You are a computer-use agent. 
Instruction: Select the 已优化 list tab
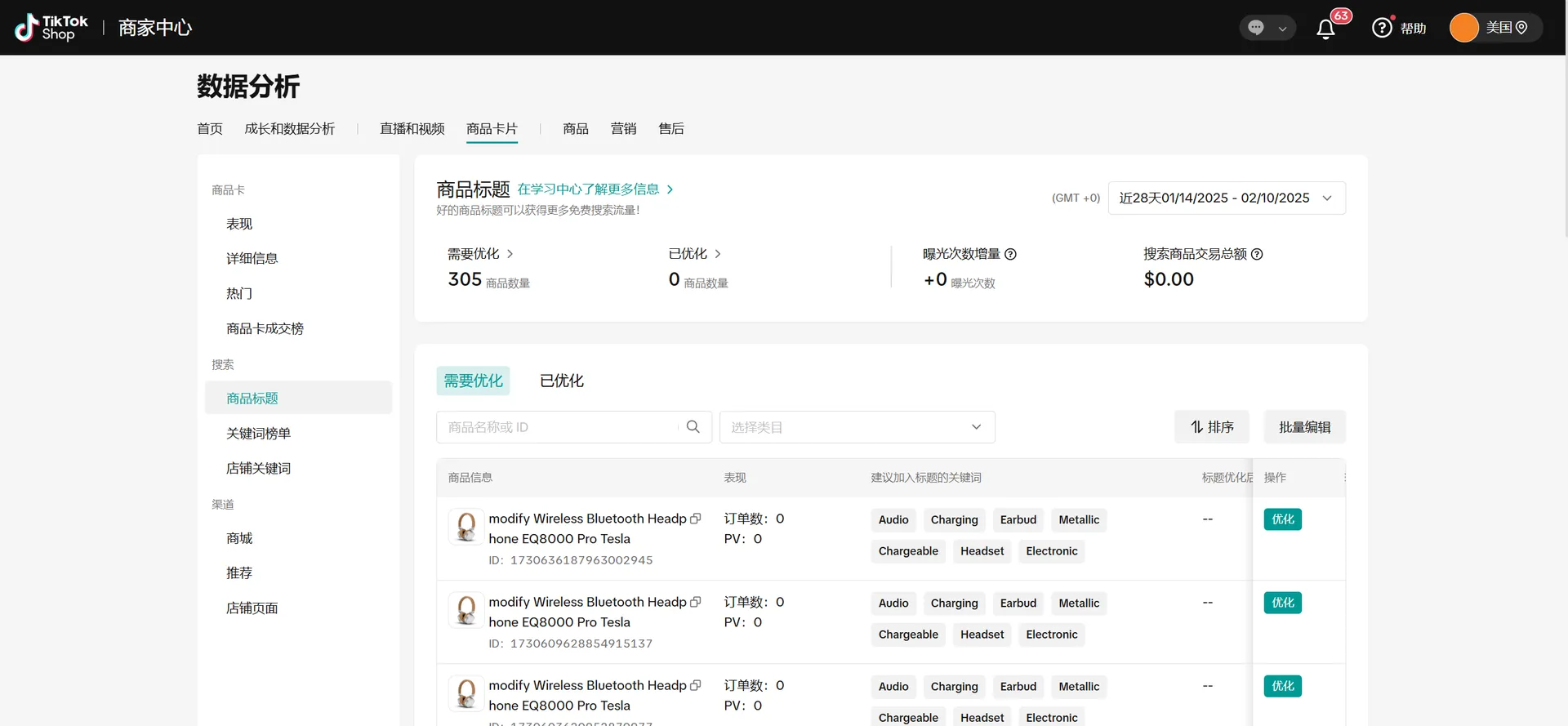coord(562,381)
